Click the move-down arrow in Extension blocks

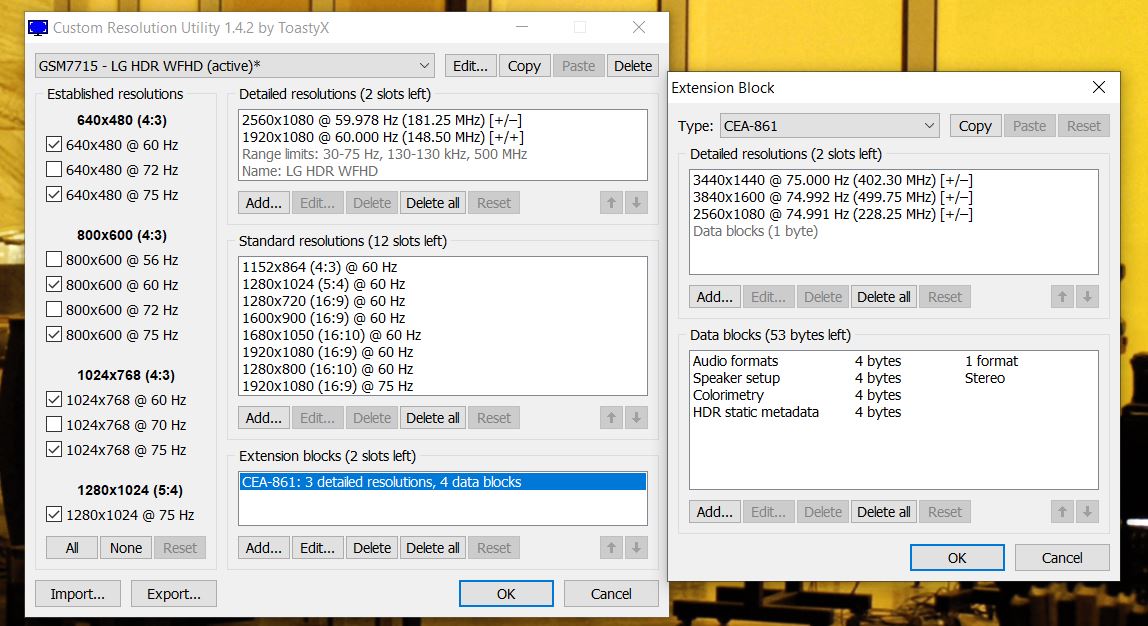tap(636, 548)
